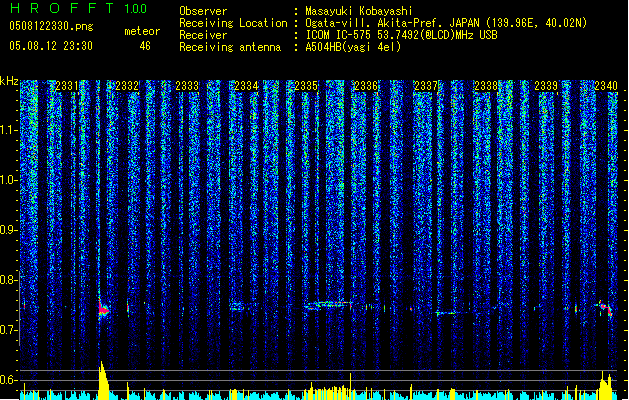This screenshot has height=400, width=629.
Task: Click the 1.1 kHz axis label
Action: pyautogui.click(x=9, y=130)
